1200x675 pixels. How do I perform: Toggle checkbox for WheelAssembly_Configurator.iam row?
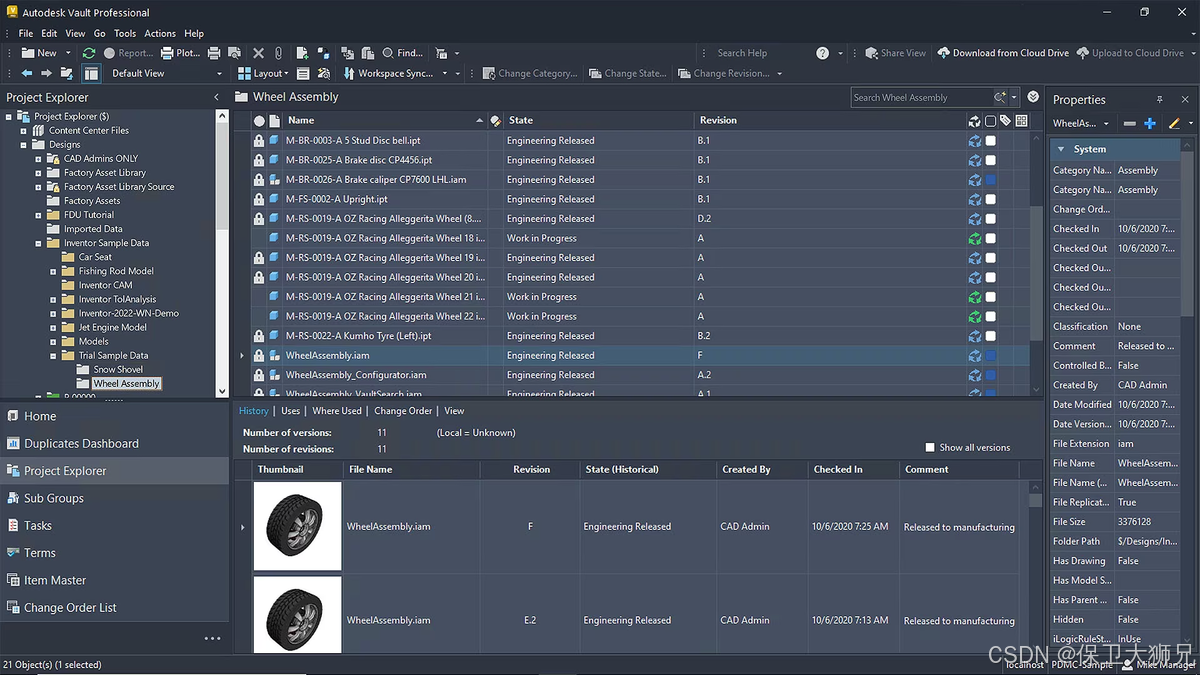pyautogui.click(x=990, y=375)
